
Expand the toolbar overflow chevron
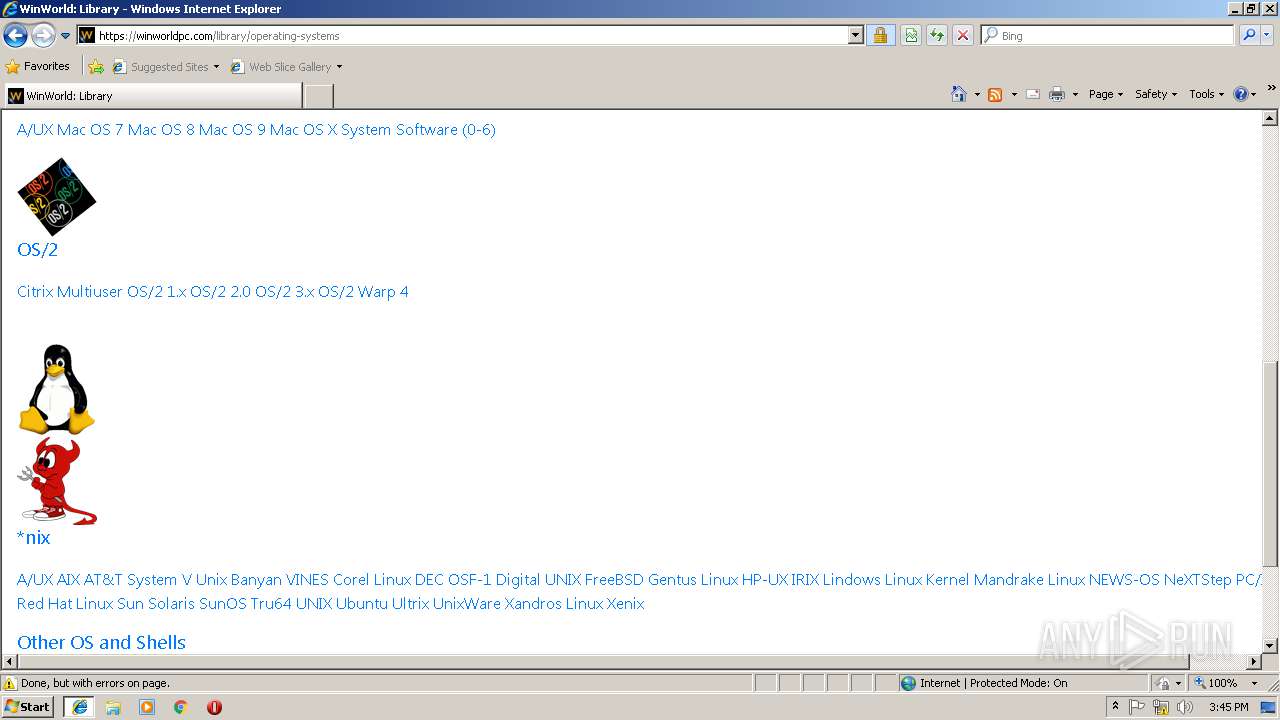(x=1271, y=88)
